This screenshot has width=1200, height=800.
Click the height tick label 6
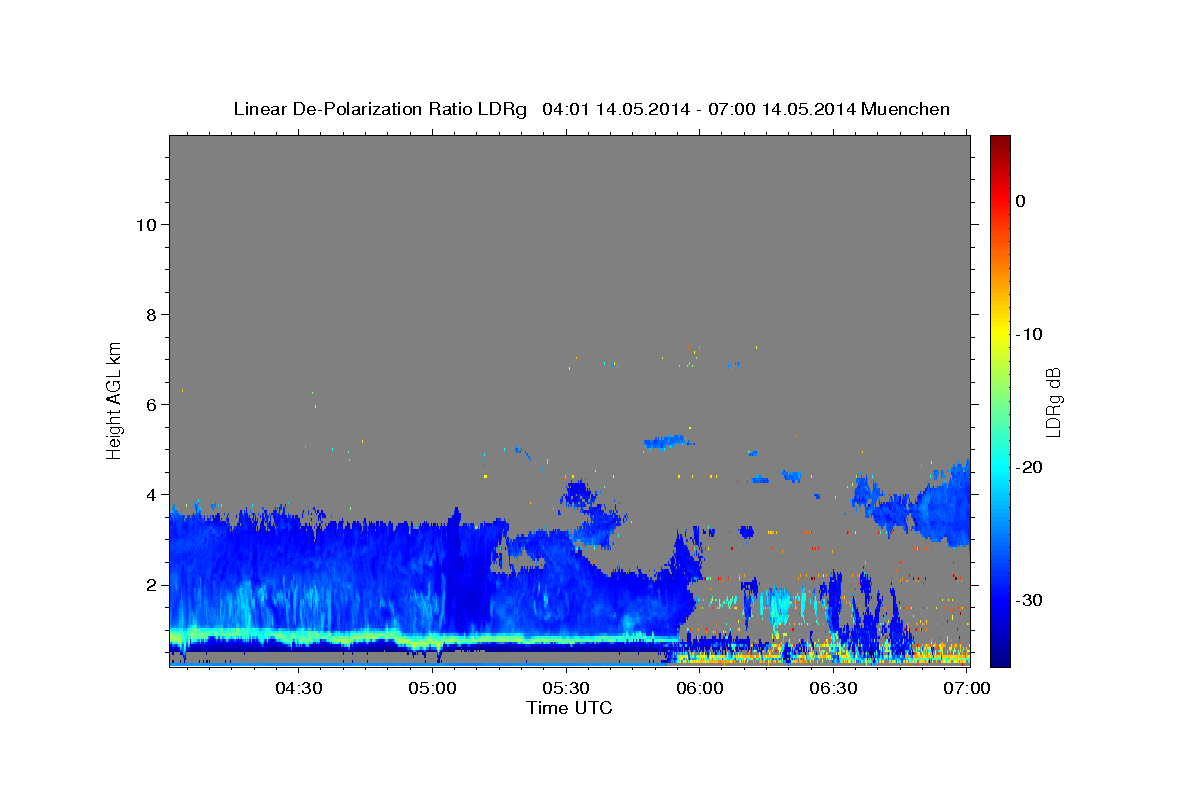pos(153,405)
